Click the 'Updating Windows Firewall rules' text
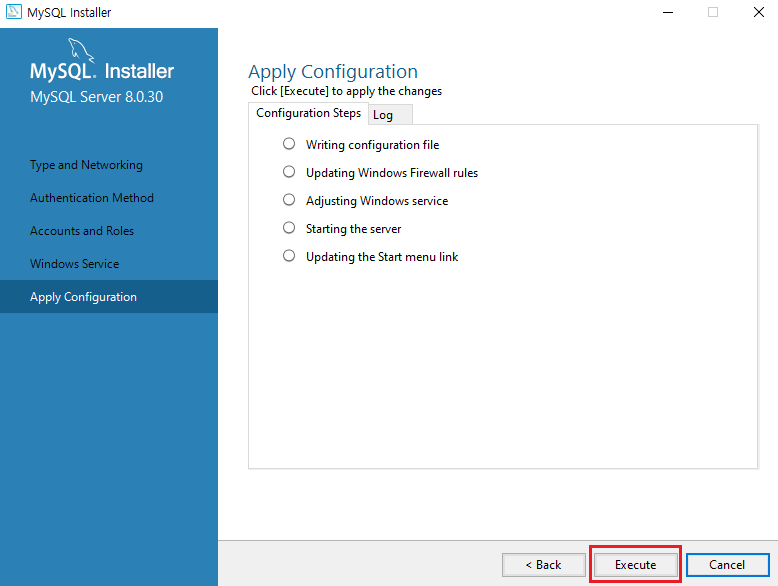 click(x=391, y=173)
